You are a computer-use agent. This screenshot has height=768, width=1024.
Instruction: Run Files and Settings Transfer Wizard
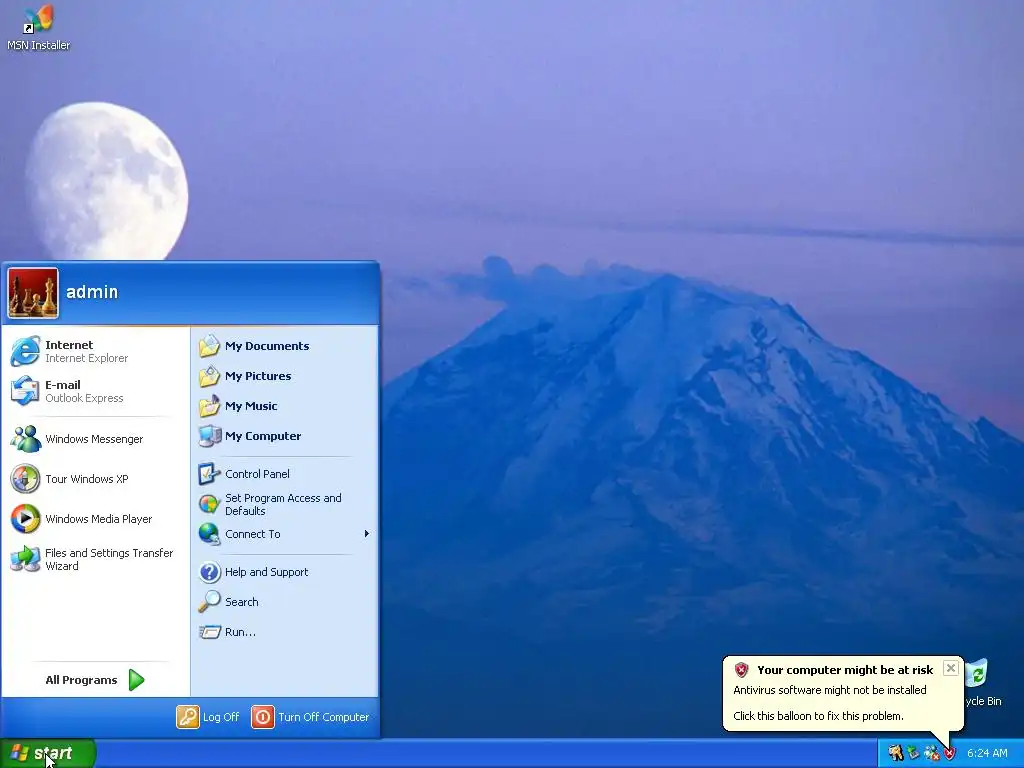(95, 559)
